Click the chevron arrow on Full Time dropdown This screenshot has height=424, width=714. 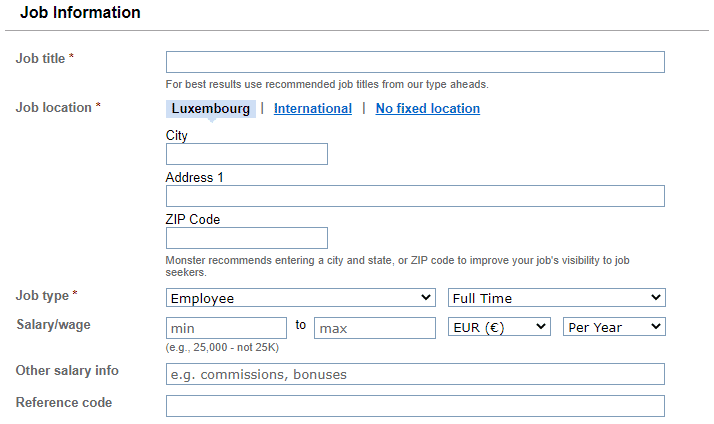656,297
